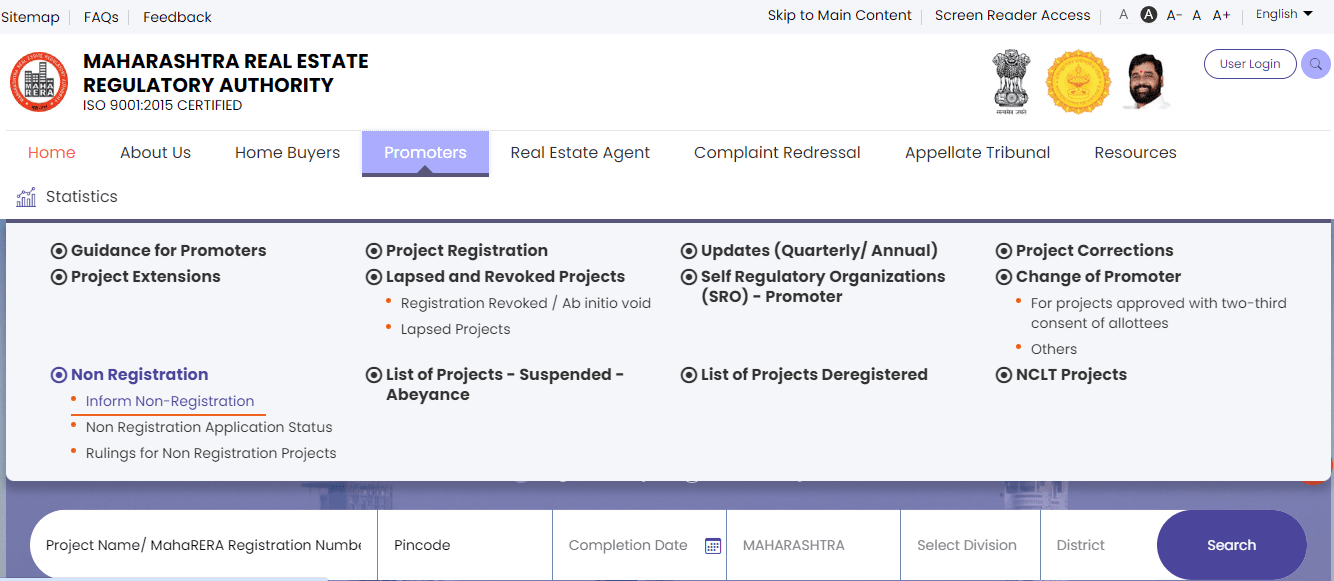Open the English language dropdown

1283,13
